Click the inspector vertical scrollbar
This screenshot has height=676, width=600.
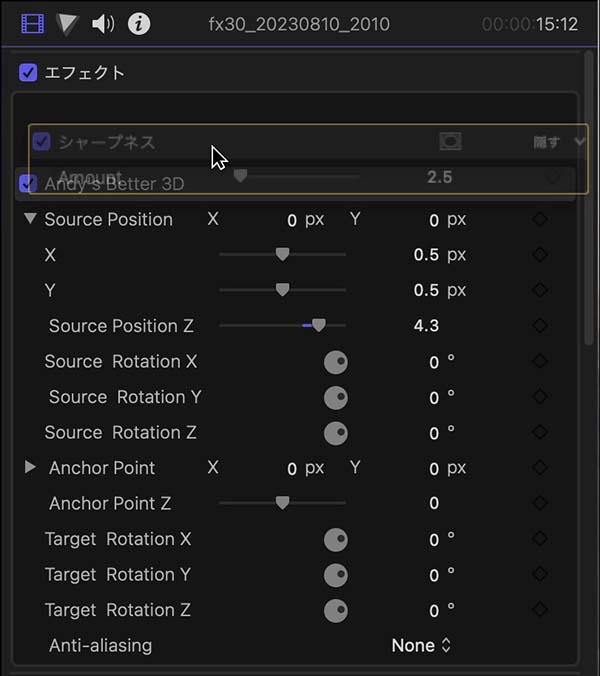[589, 198]
